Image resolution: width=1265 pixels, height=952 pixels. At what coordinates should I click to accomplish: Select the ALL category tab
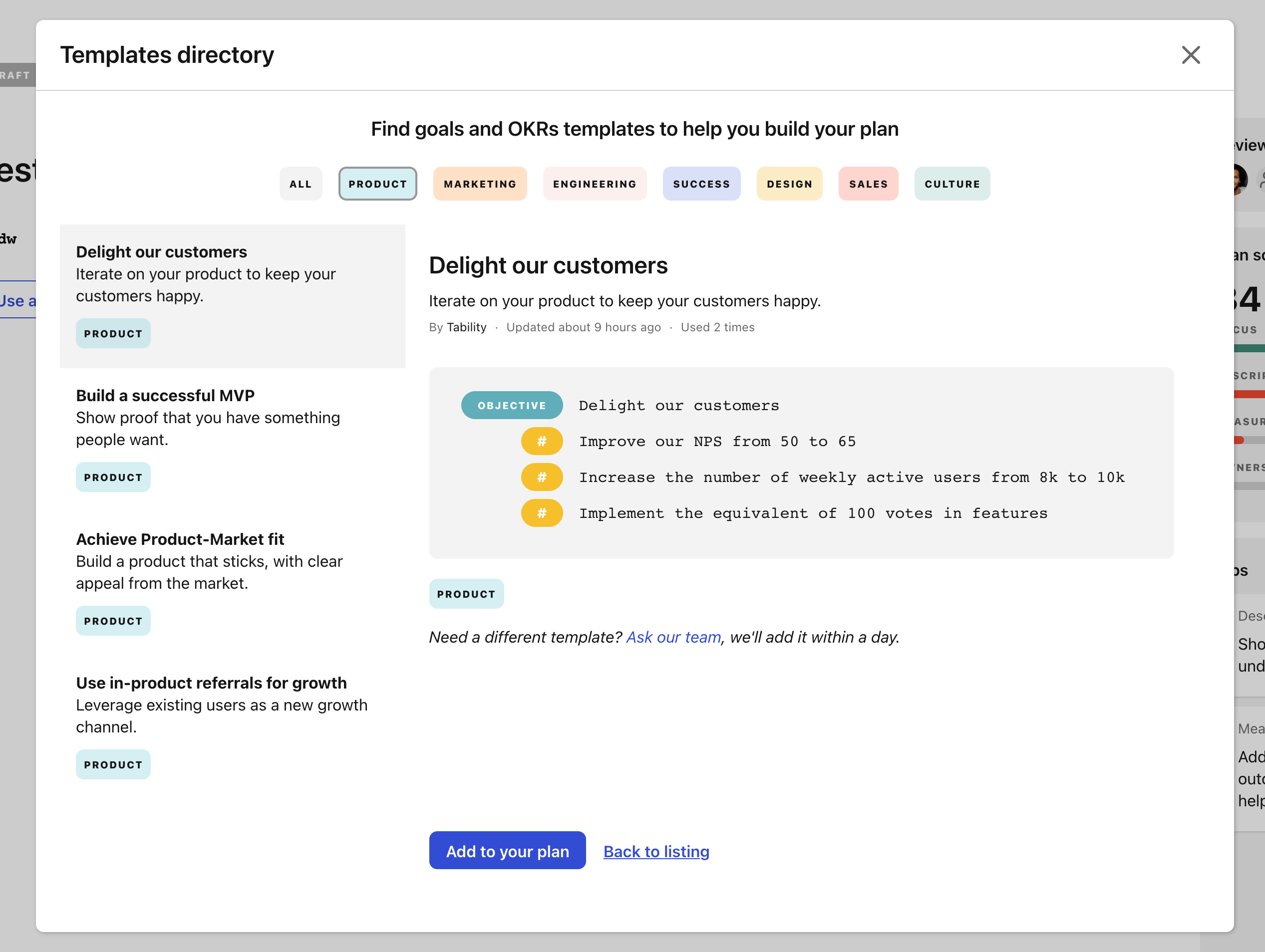301,184
